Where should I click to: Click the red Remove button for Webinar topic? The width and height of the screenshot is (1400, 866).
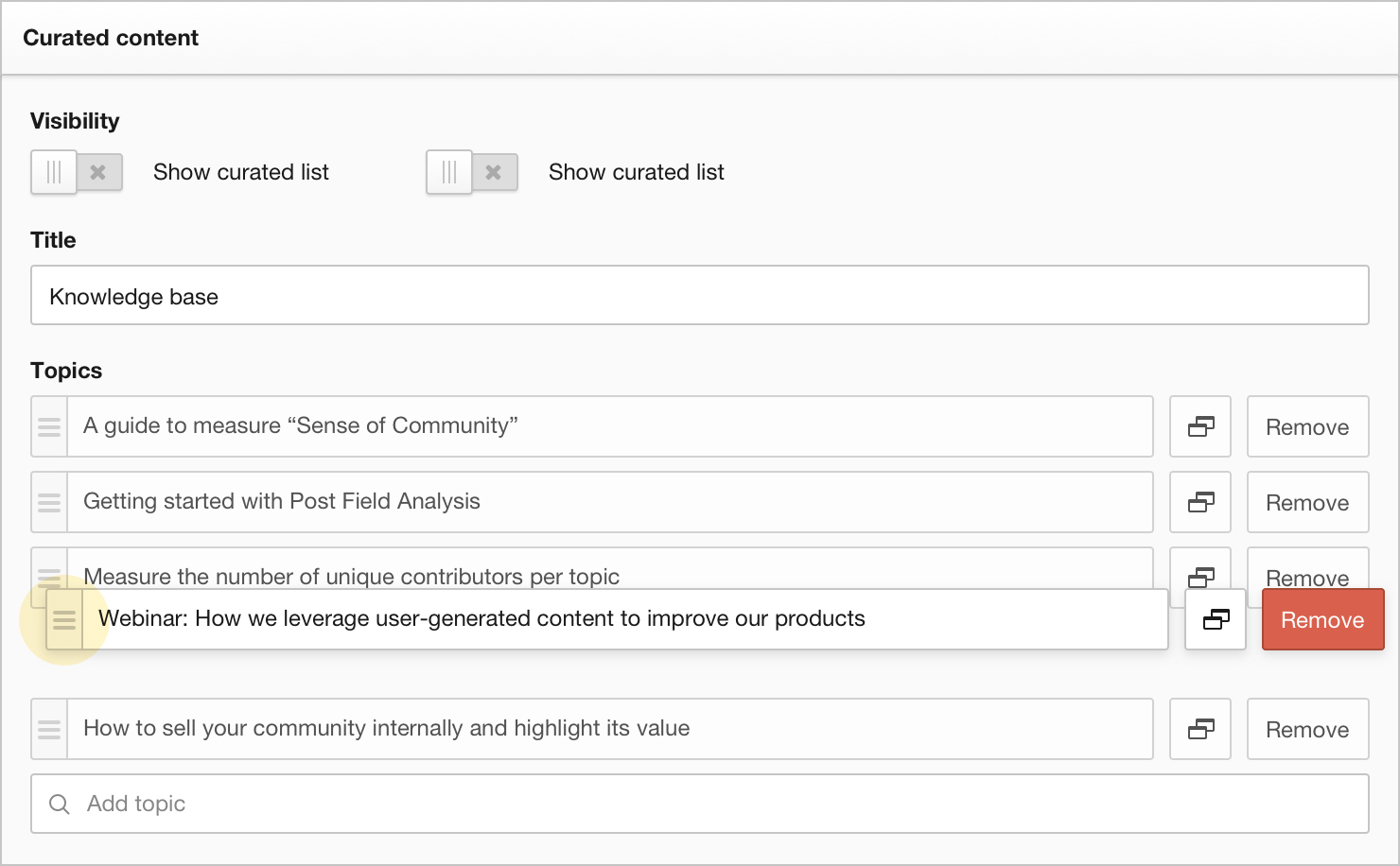pos(1323,619)
